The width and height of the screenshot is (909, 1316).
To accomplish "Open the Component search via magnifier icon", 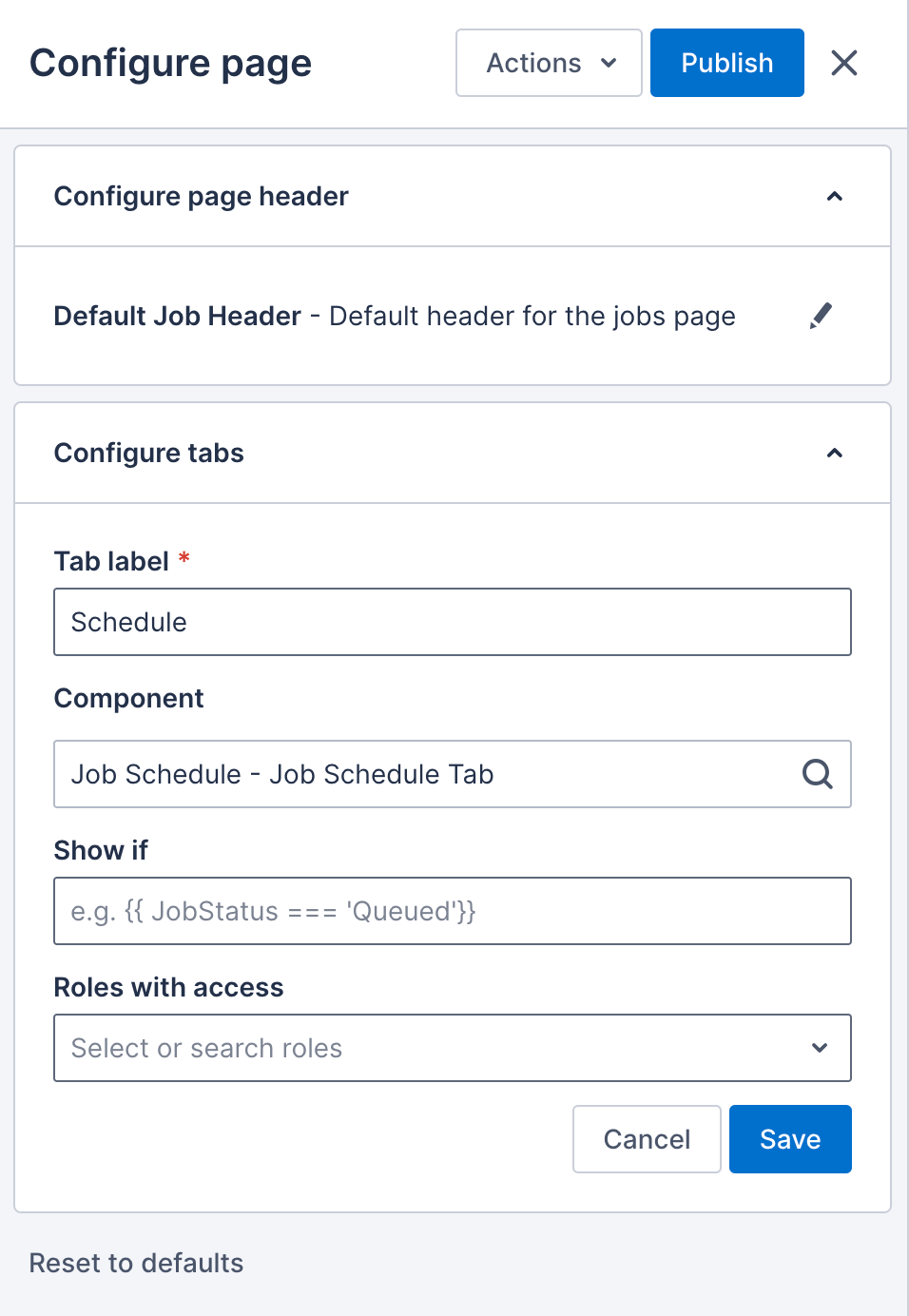I will pos(817,774).
